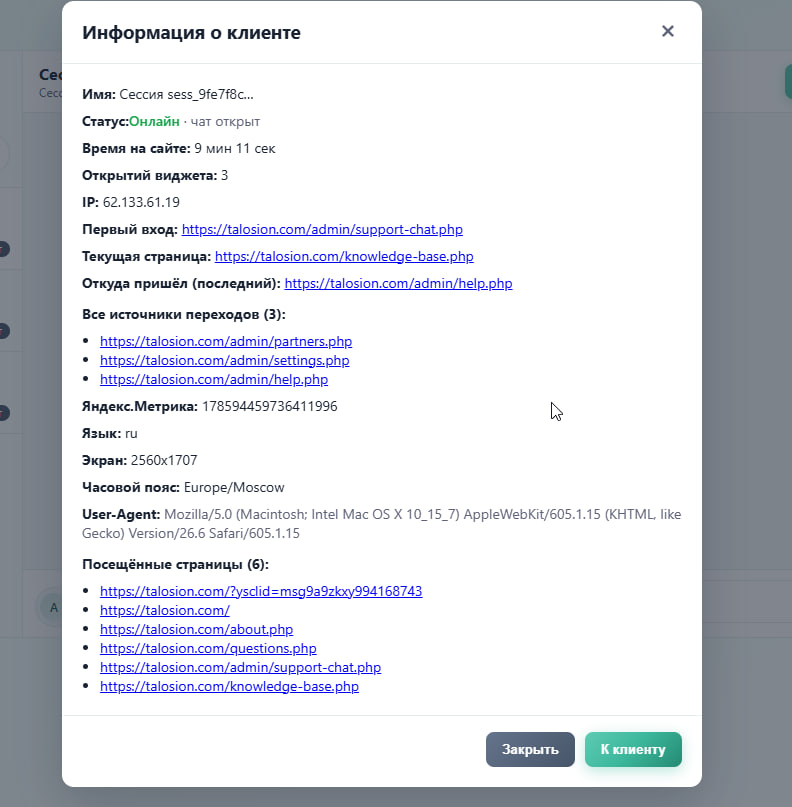
Task: Click the IP address 62.133.61.19
Action: click(141, 202)
